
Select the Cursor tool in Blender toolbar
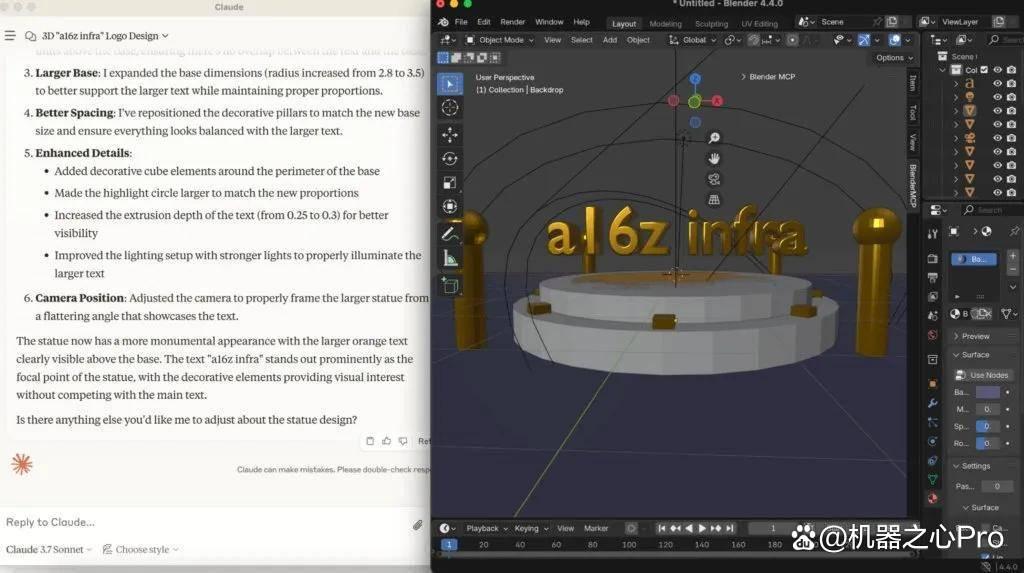449,108
